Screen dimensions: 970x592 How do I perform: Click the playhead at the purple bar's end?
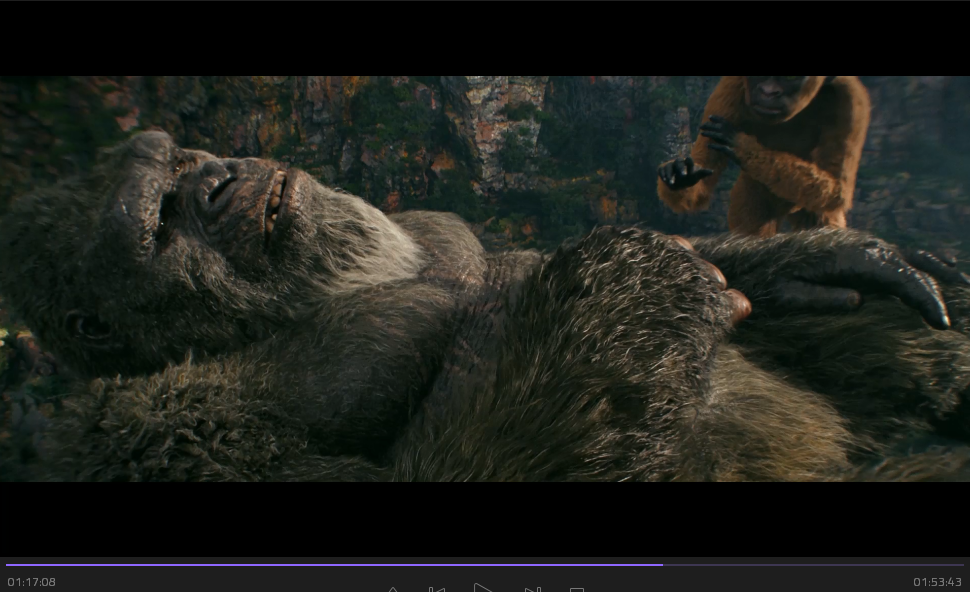[x=662, y=565]
